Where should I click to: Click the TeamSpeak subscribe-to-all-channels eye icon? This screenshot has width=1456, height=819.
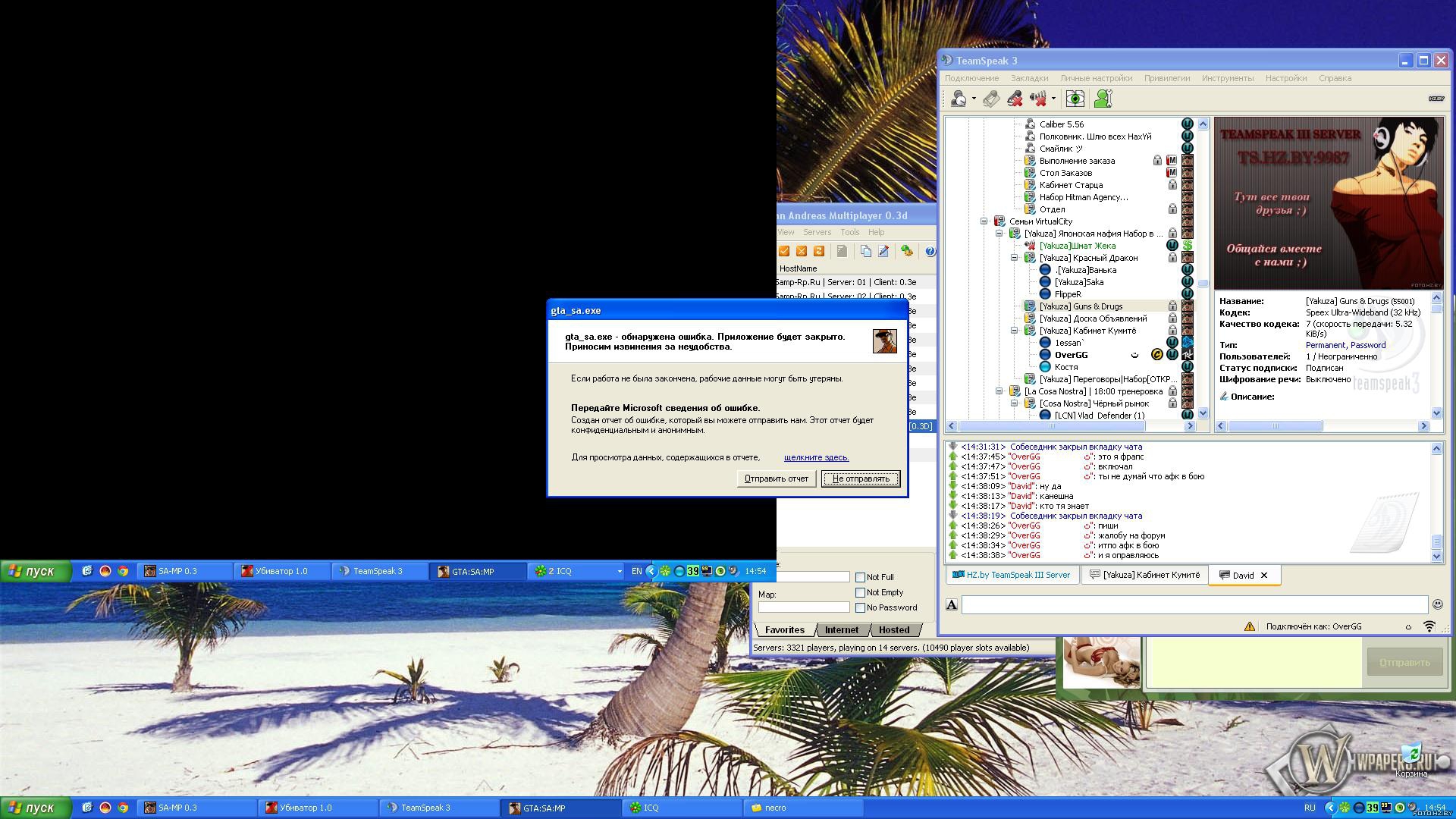[1075, 99]
